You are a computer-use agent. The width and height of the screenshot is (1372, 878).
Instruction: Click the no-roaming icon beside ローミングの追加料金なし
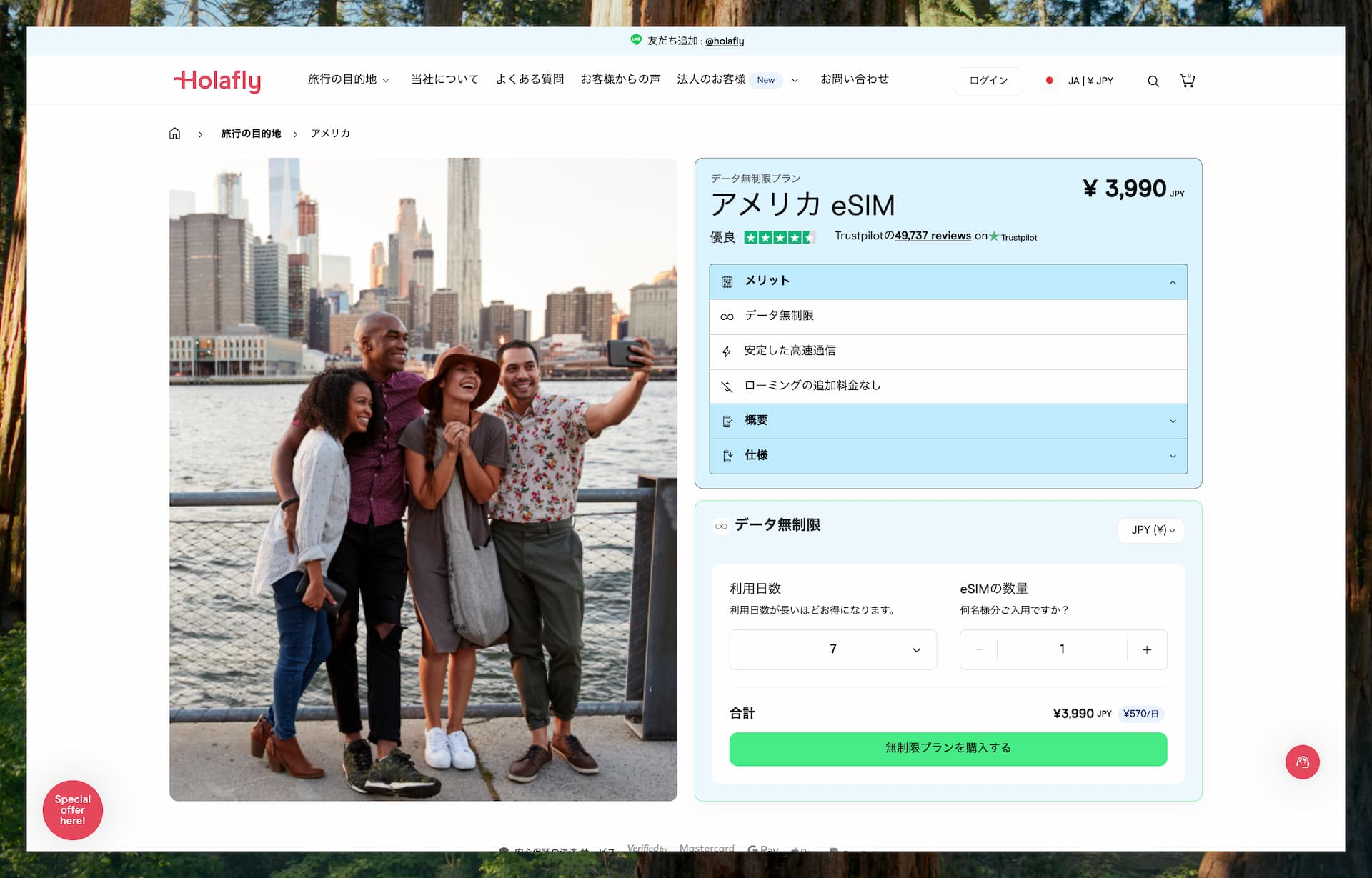[727, 386]
